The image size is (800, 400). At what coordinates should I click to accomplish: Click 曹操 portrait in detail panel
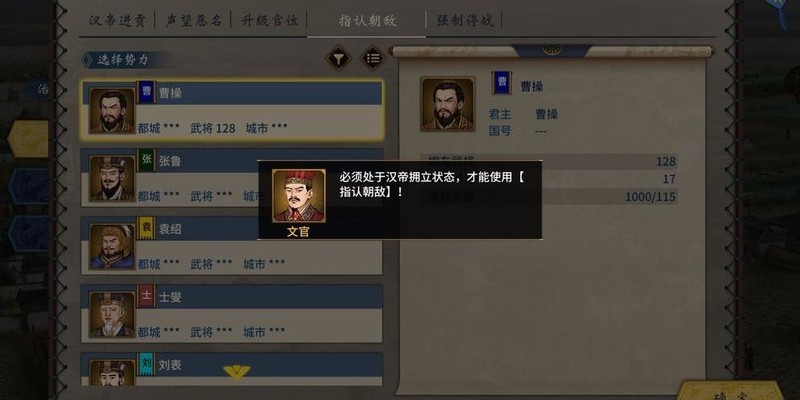click(x=447, y=104)
